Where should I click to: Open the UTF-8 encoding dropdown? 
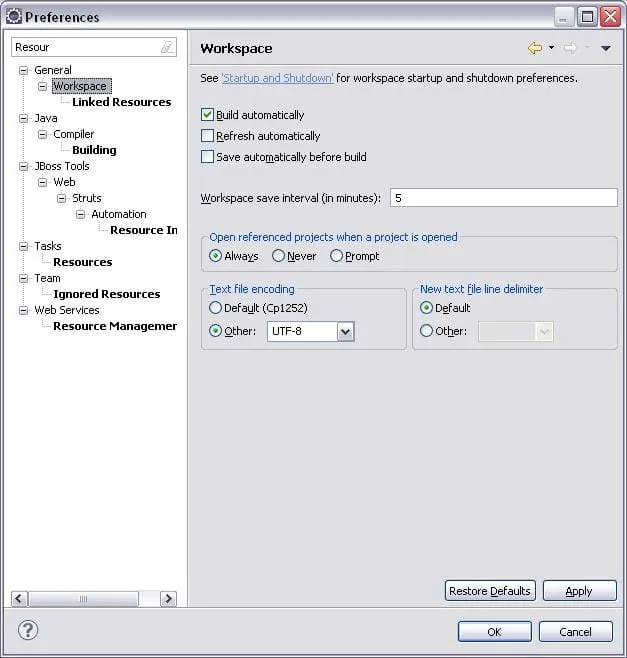(346, 332)
